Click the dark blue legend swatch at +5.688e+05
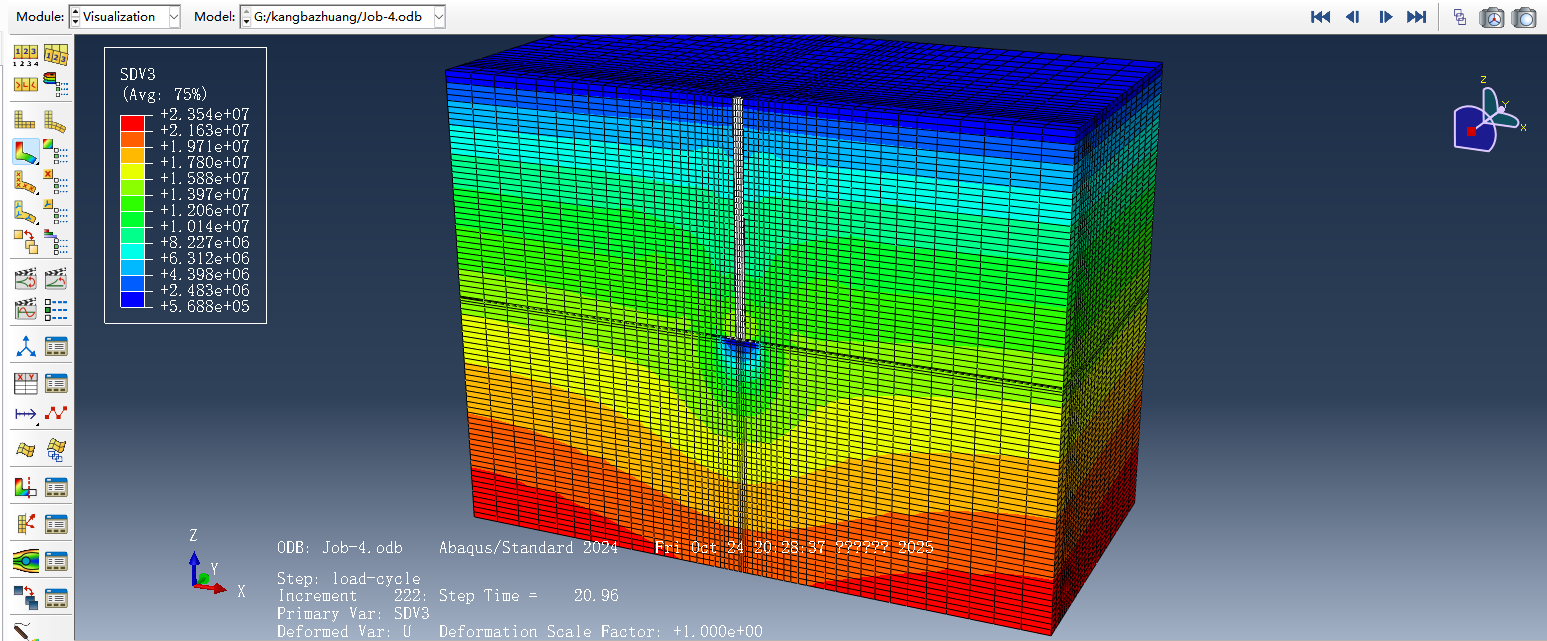The width and height of the screenshot is (1547, 641). point(133,298)
